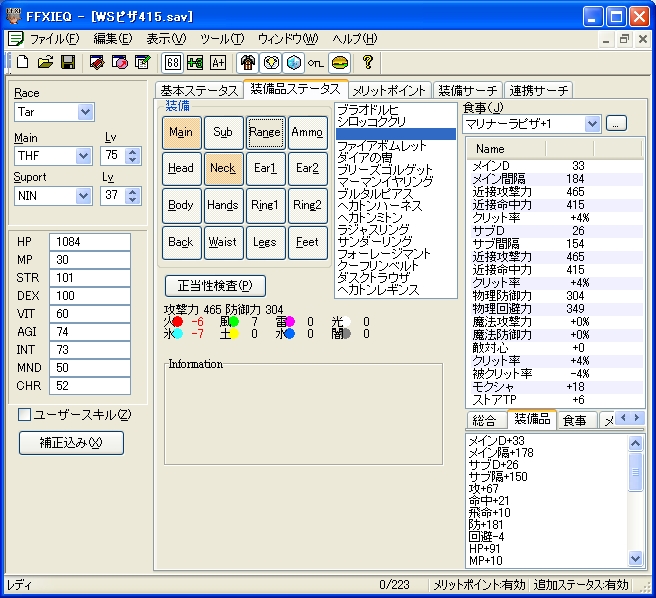The width and height of the screenshot is (656, 598).
Task: Click the window with green pencil icon
Action: tap(142, 62)
